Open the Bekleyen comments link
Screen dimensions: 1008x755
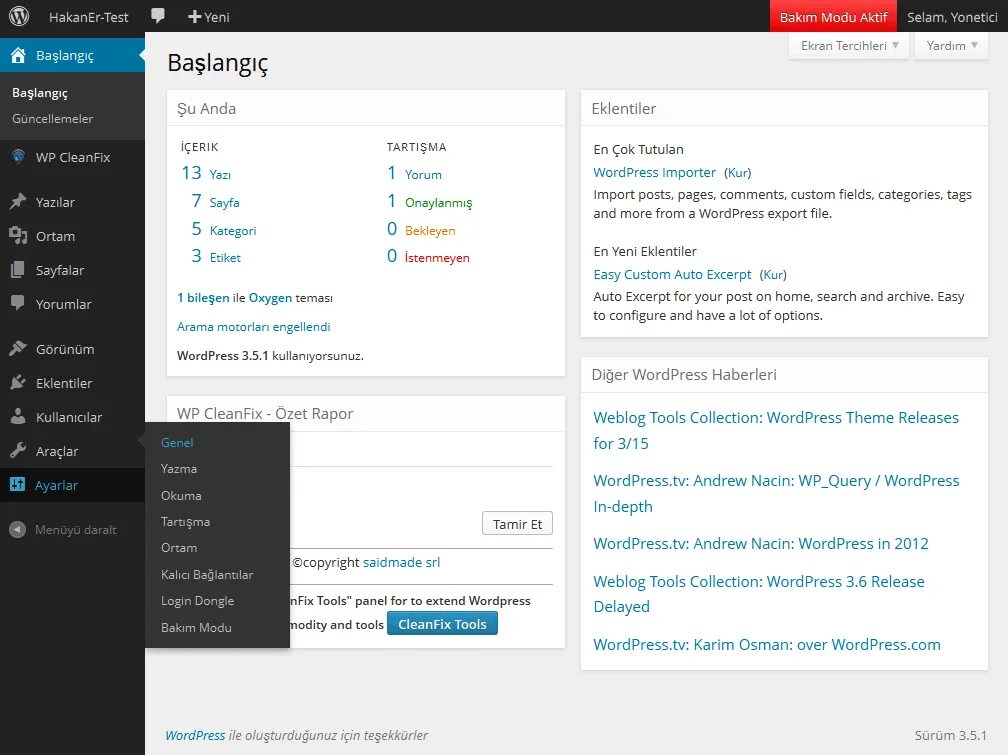click(430, 230)
